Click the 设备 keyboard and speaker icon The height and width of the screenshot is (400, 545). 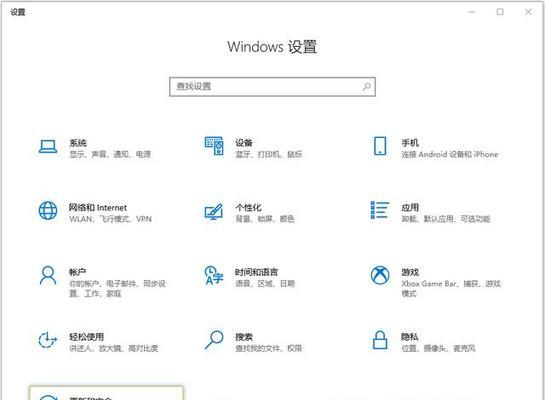pyautogui.click(x=214, y=146)
